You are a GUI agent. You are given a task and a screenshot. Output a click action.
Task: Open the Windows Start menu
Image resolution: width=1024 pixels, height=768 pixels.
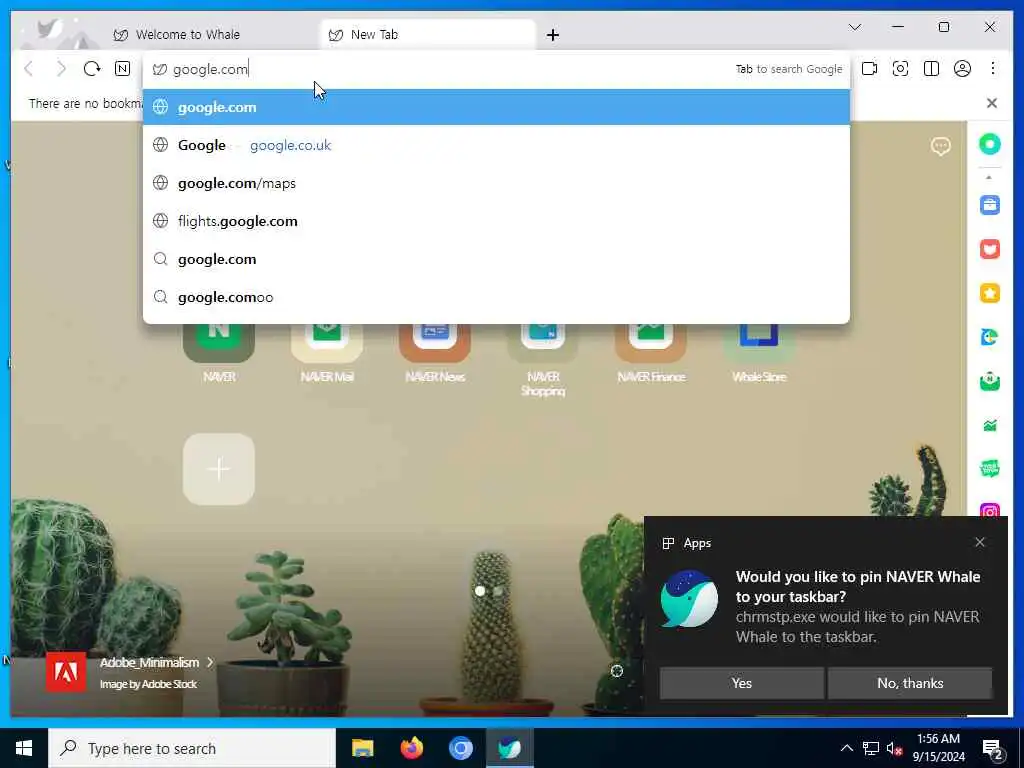click(x=24, y=748)
